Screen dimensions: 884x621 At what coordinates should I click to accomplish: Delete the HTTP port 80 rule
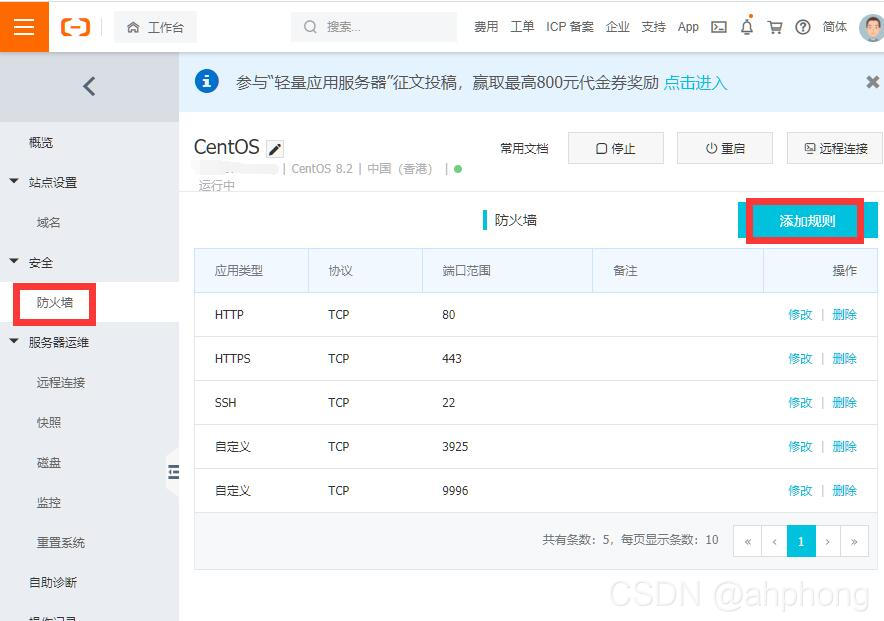(844, 314)
